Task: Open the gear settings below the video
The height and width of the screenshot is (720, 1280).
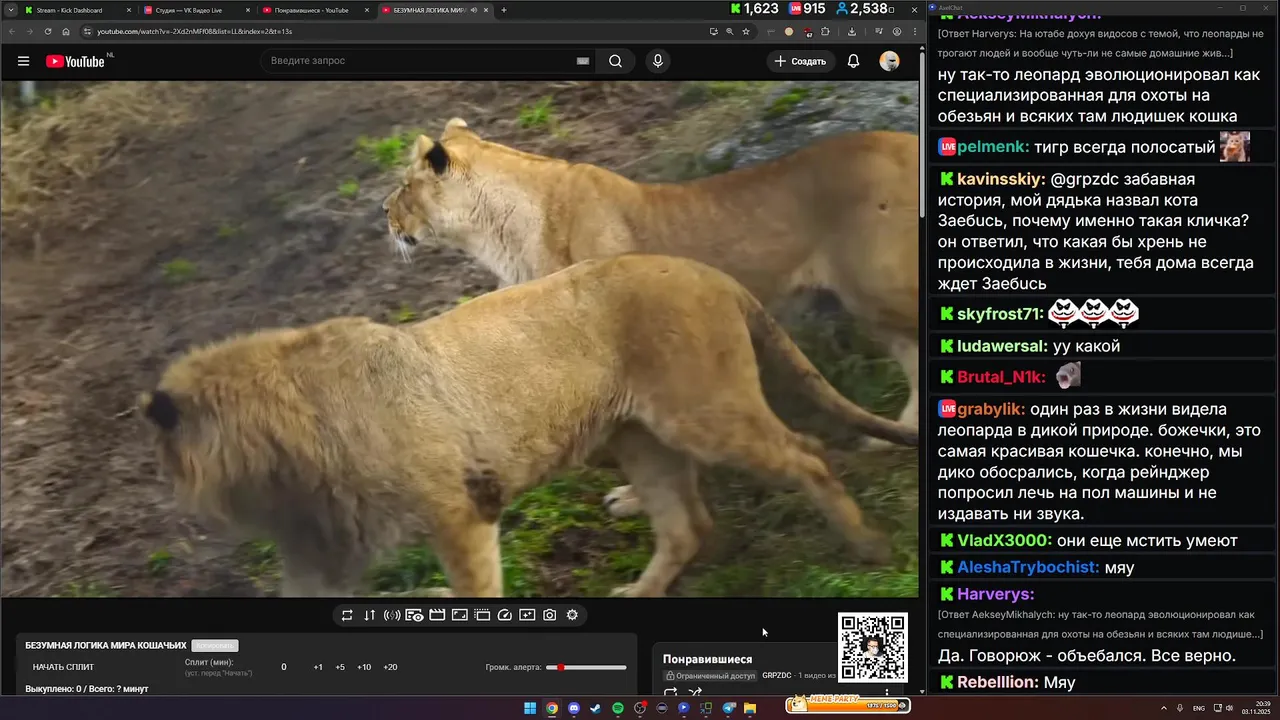Action: pos(572,615)
